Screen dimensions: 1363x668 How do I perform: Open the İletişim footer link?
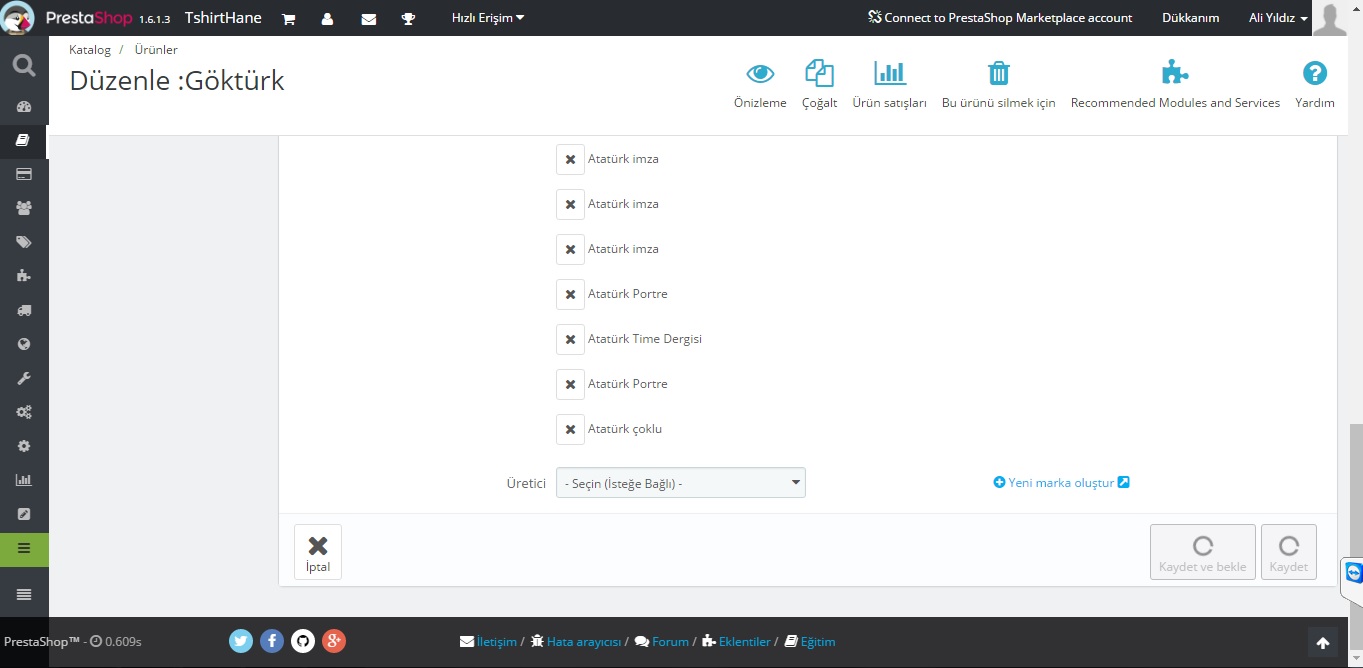pos(488,641)
